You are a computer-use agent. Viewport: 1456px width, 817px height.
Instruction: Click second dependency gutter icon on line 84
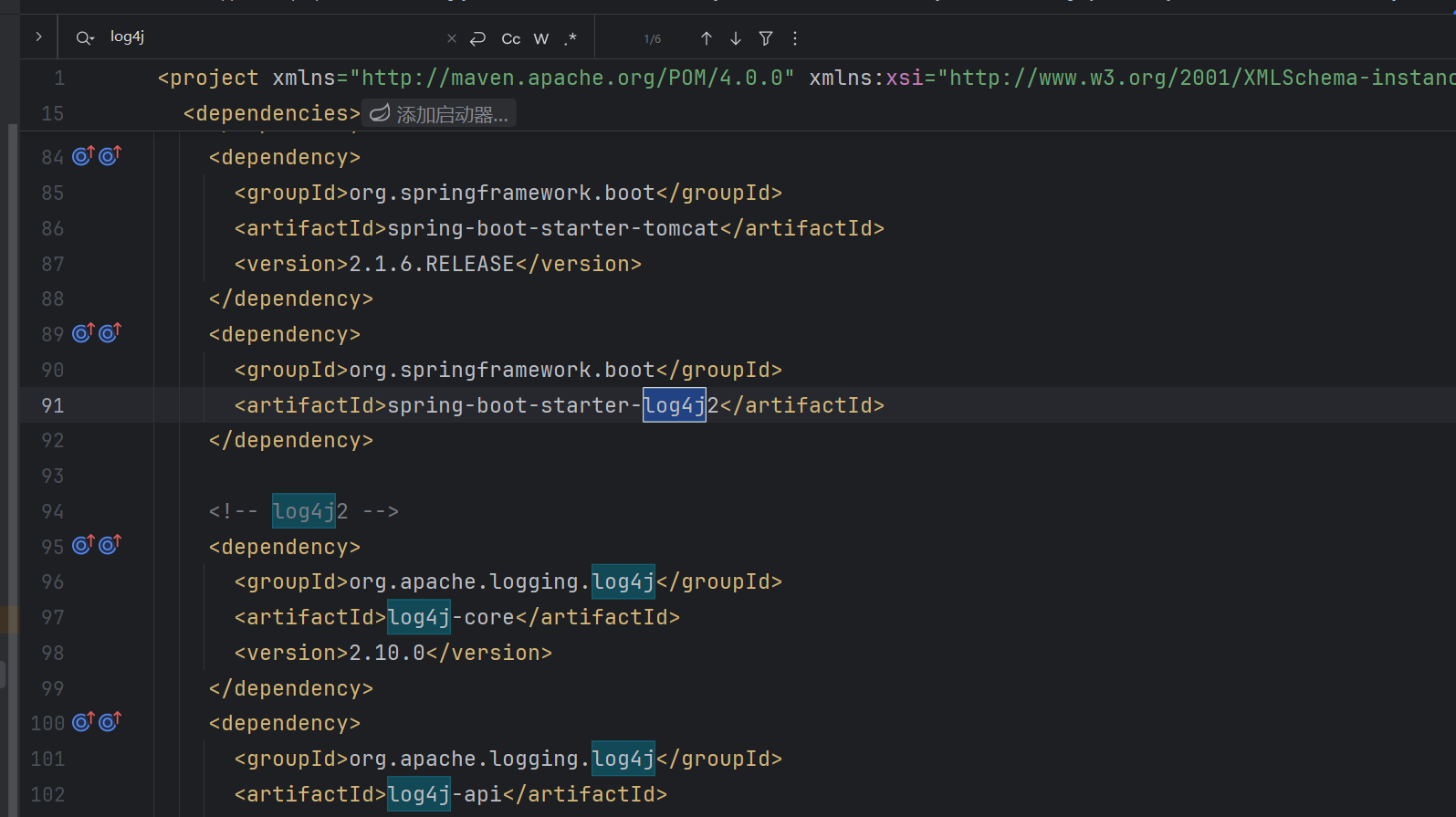coord(110,156)
